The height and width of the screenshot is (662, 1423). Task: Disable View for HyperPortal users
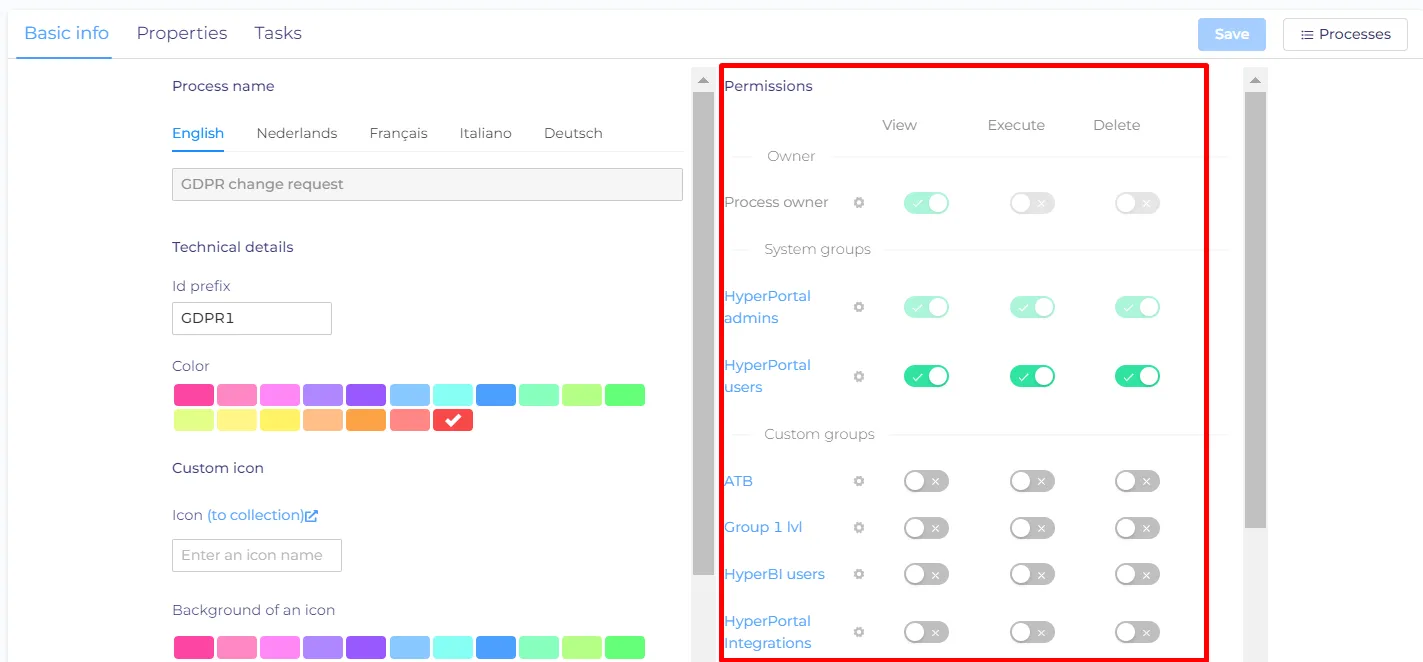(x=926, y=376)
